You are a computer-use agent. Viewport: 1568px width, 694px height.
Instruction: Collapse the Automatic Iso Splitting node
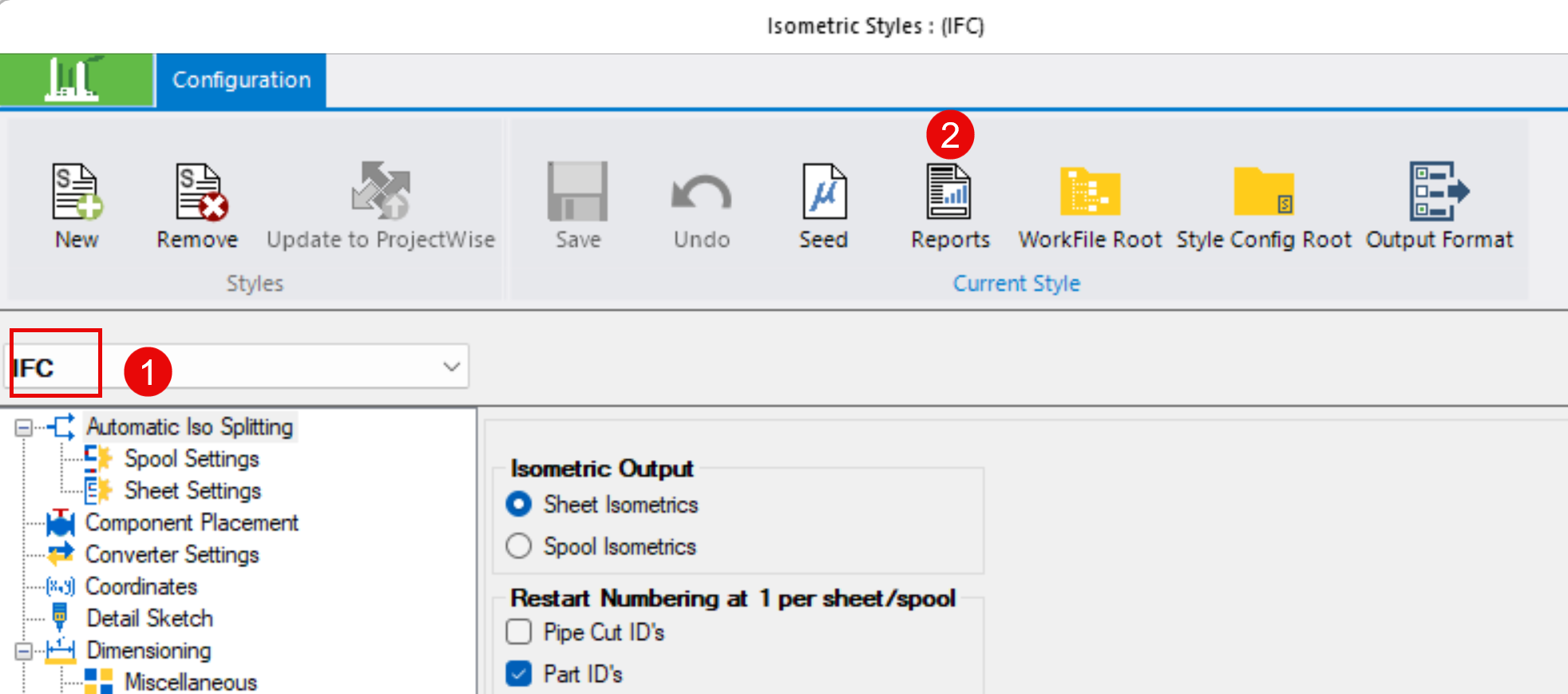[23, 428]
